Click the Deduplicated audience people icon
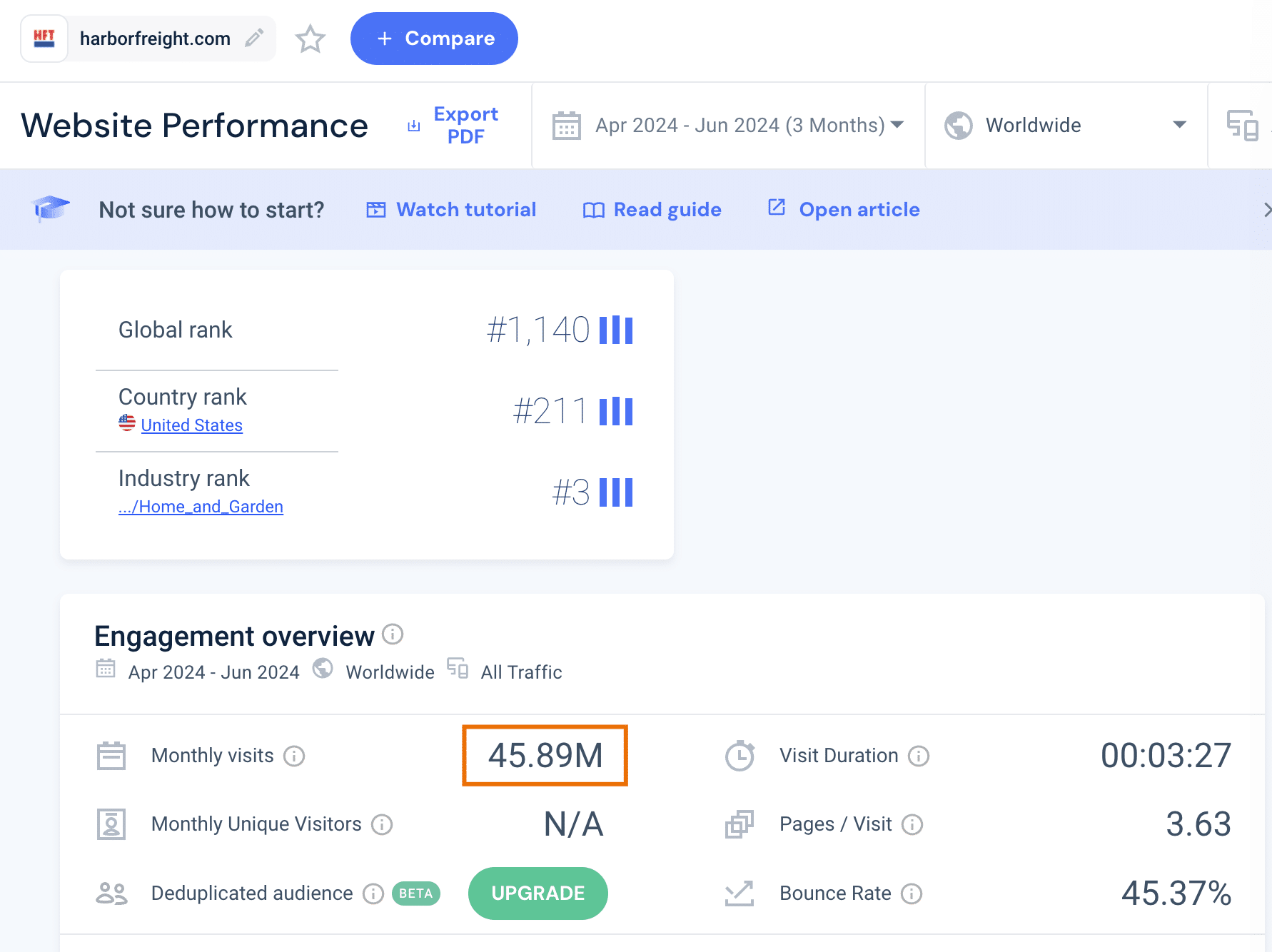 (x=111, y=893)
